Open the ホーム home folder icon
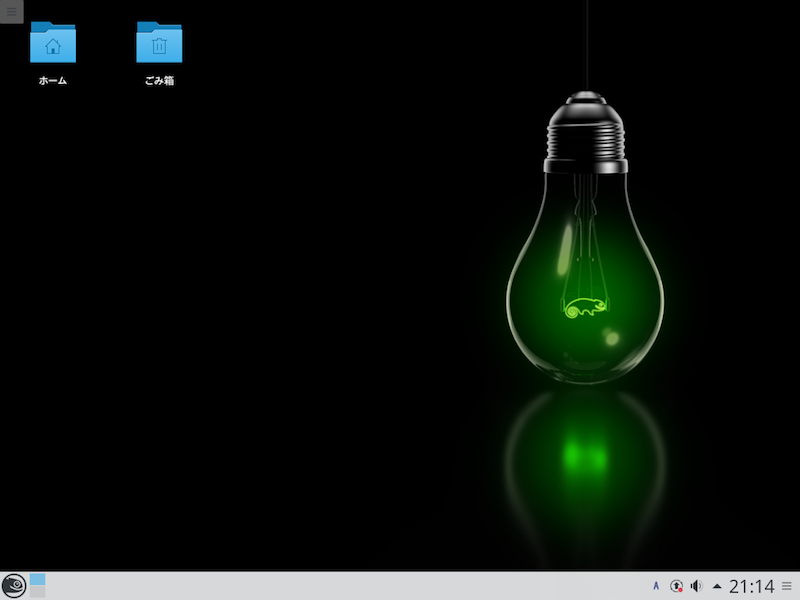 [53, 42]
